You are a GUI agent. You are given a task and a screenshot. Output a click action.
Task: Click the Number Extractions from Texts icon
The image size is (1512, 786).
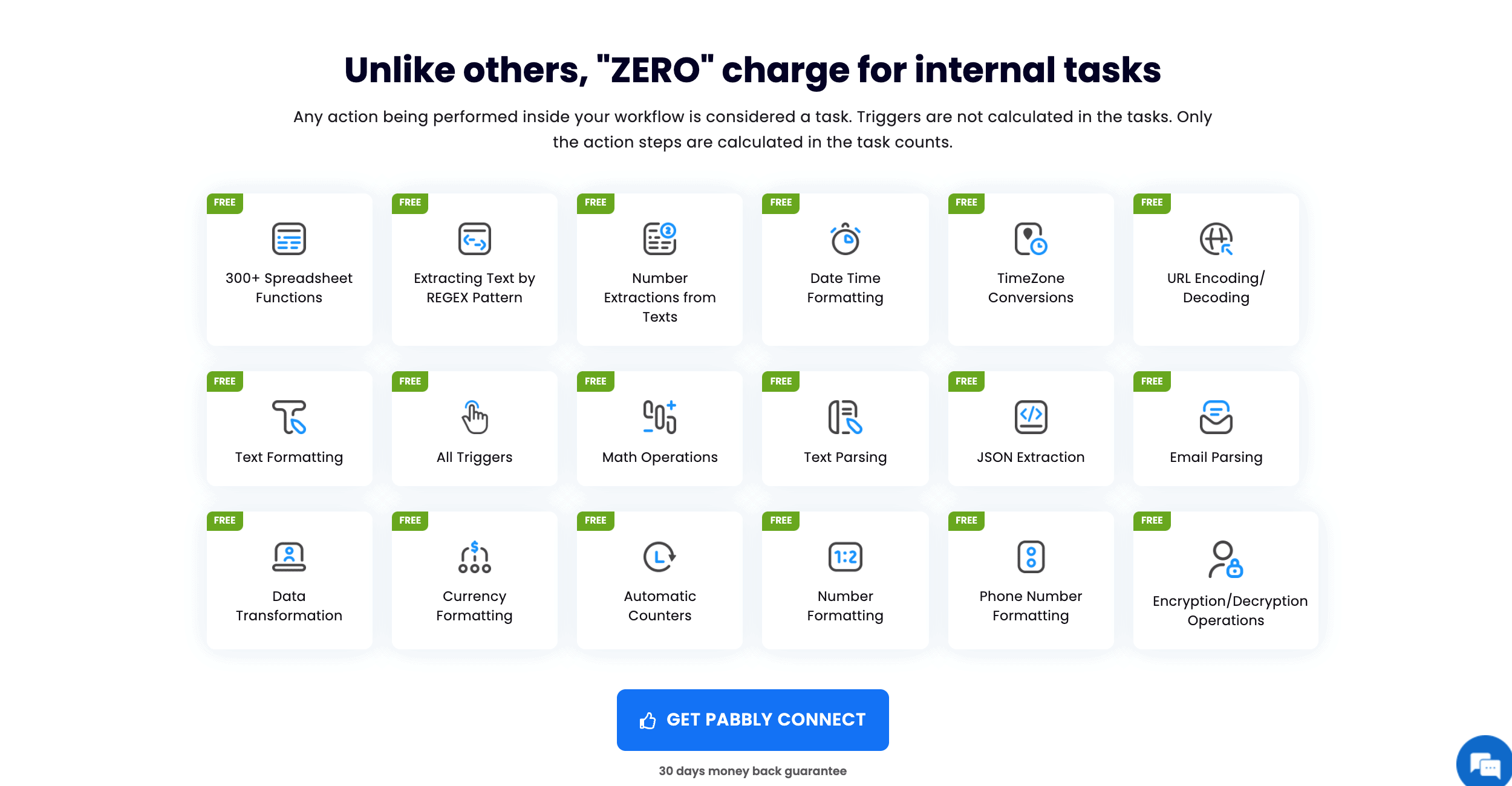(x=659, y=239)
